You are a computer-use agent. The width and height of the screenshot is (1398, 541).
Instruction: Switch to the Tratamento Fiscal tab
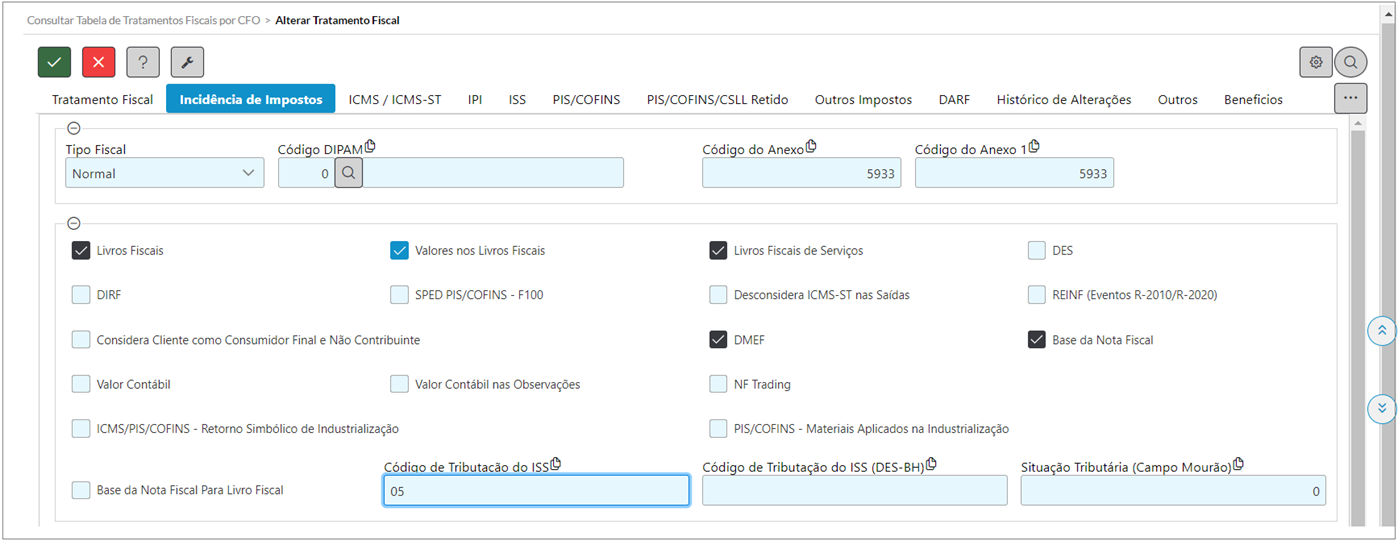(x=103, y=99)
